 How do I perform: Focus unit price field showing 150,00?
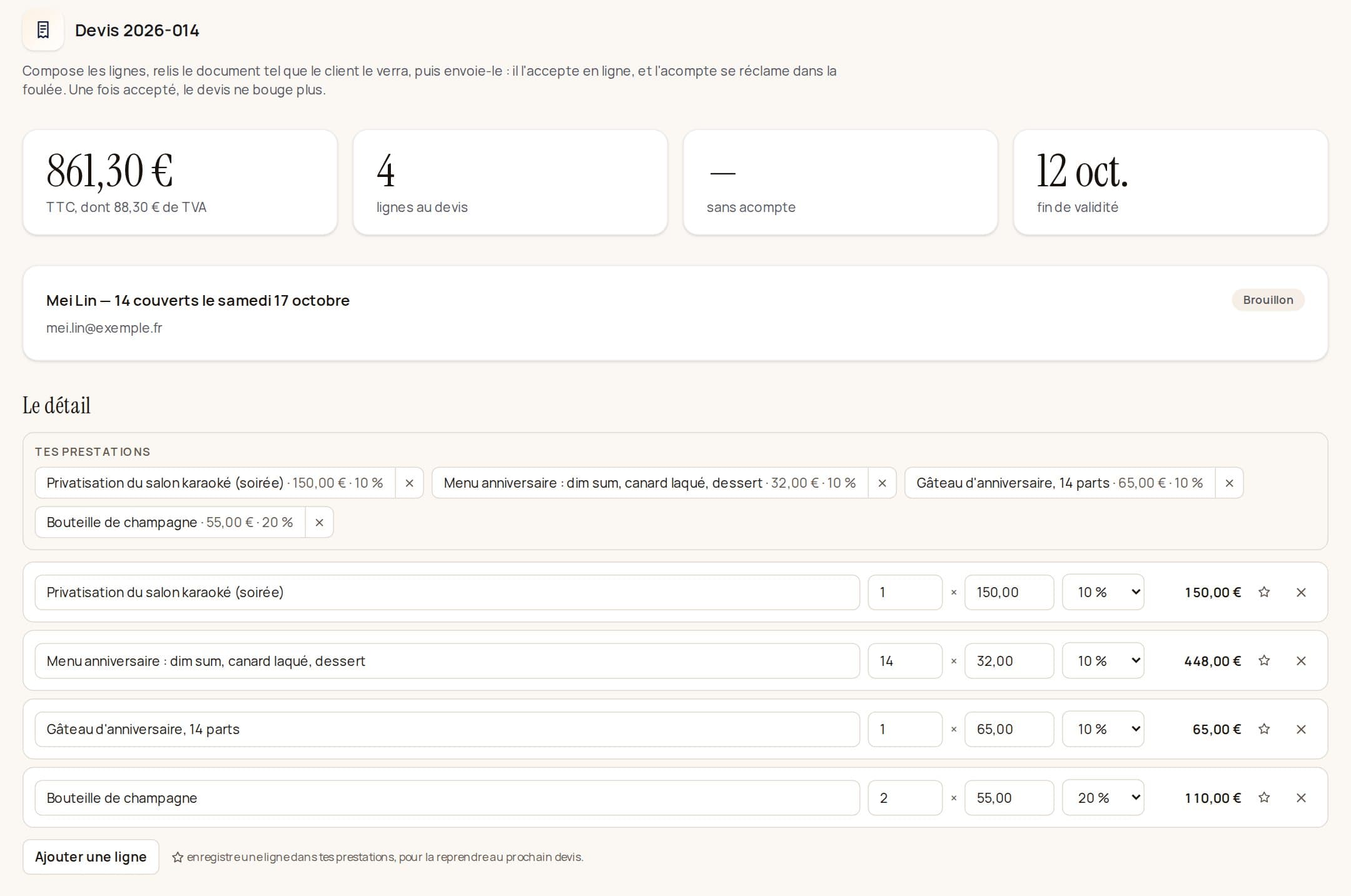(1009, 592)
